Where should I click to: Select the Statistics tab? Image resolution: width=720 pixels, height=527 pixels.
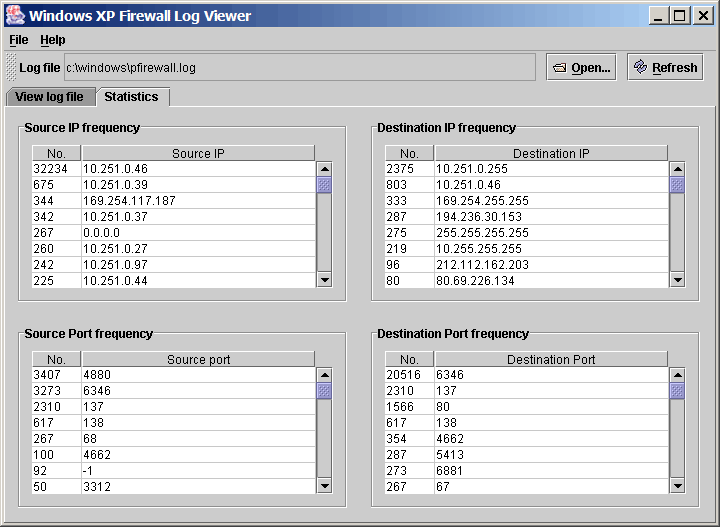[132, 97]
